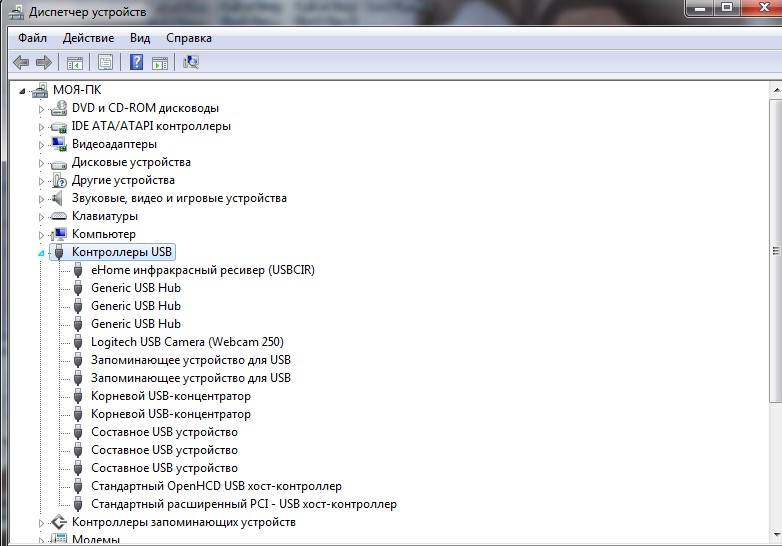Screen dimensions: 782x546
Task: Click the Клавиатуры keyboard icon
Action: point(59,216)
